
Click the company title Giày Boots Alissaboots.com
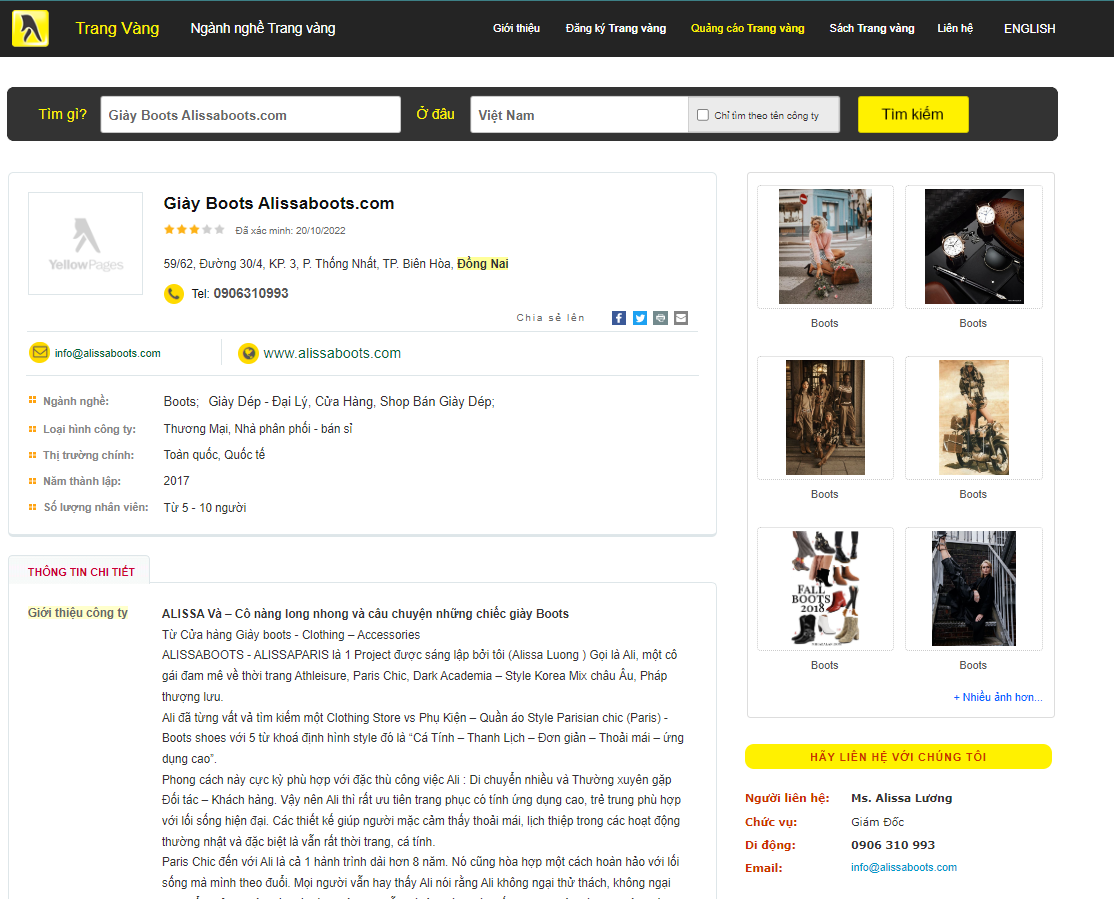[278, 203]
